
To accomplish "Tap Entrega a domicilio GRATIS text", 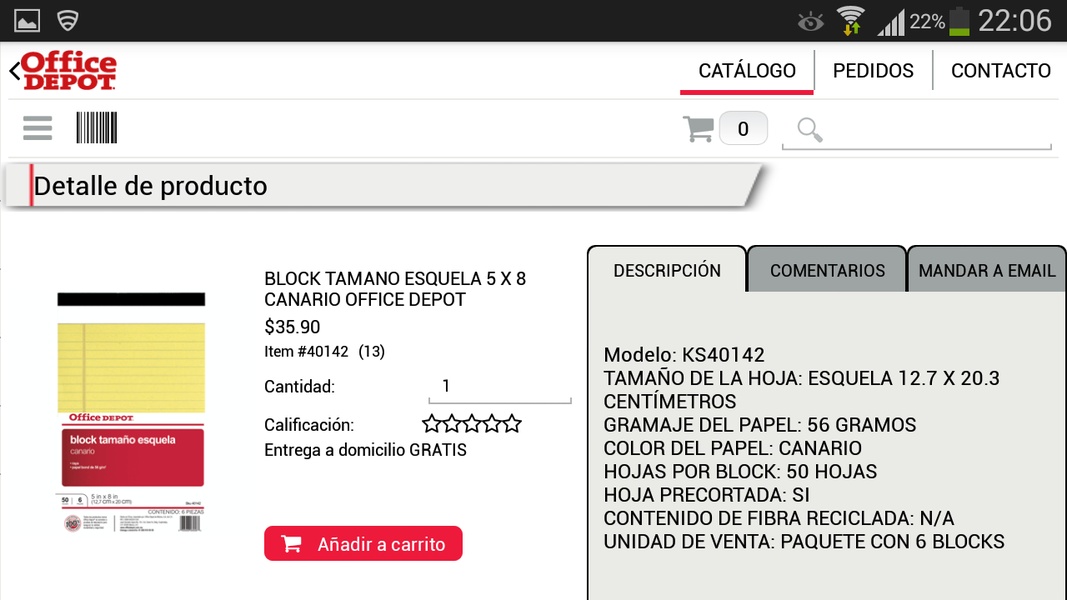I will pyautogui.click(x=365, y=450).
